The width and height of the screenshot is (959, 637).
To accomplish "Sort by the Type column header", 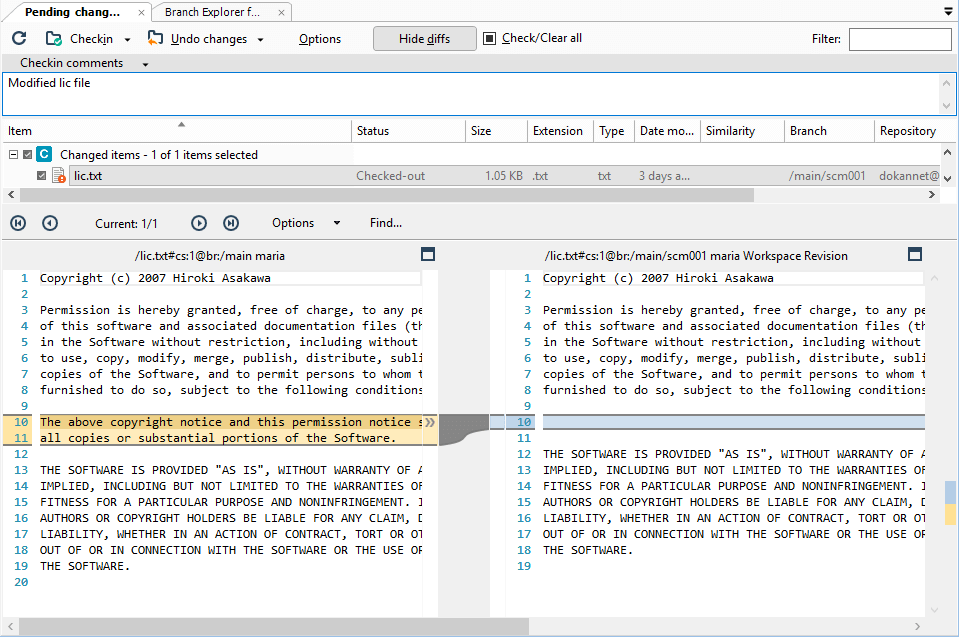I will pyautogui.click(x=613, y=131).
